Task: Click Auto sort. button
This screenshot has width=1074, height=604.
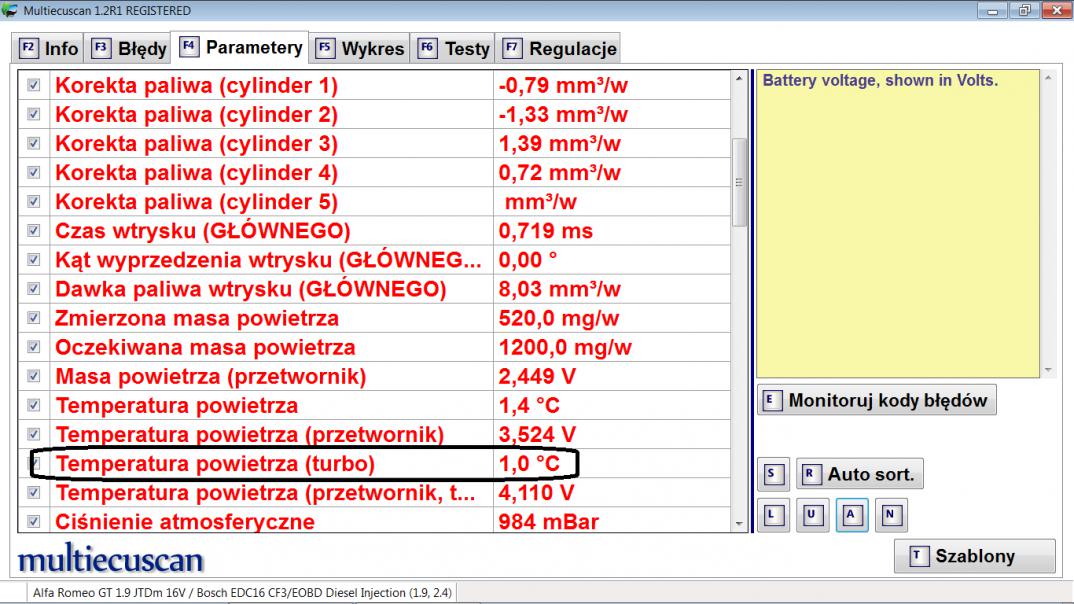Action: pos(859,474)
